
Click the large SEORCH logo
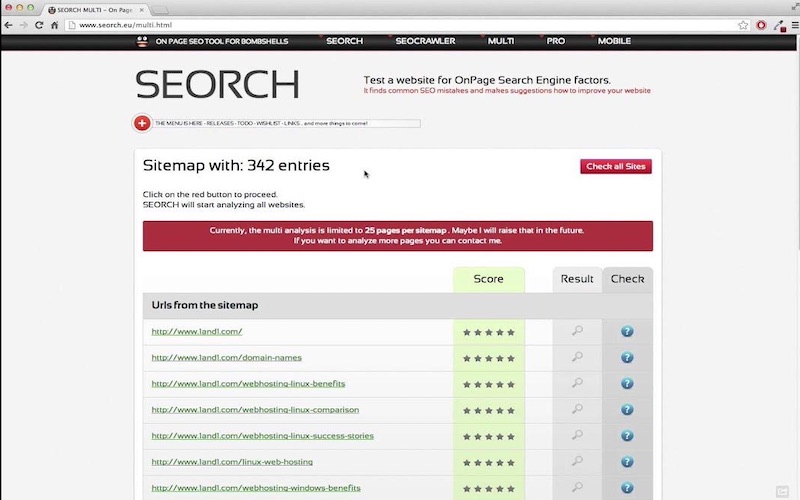tap(217, 84)
